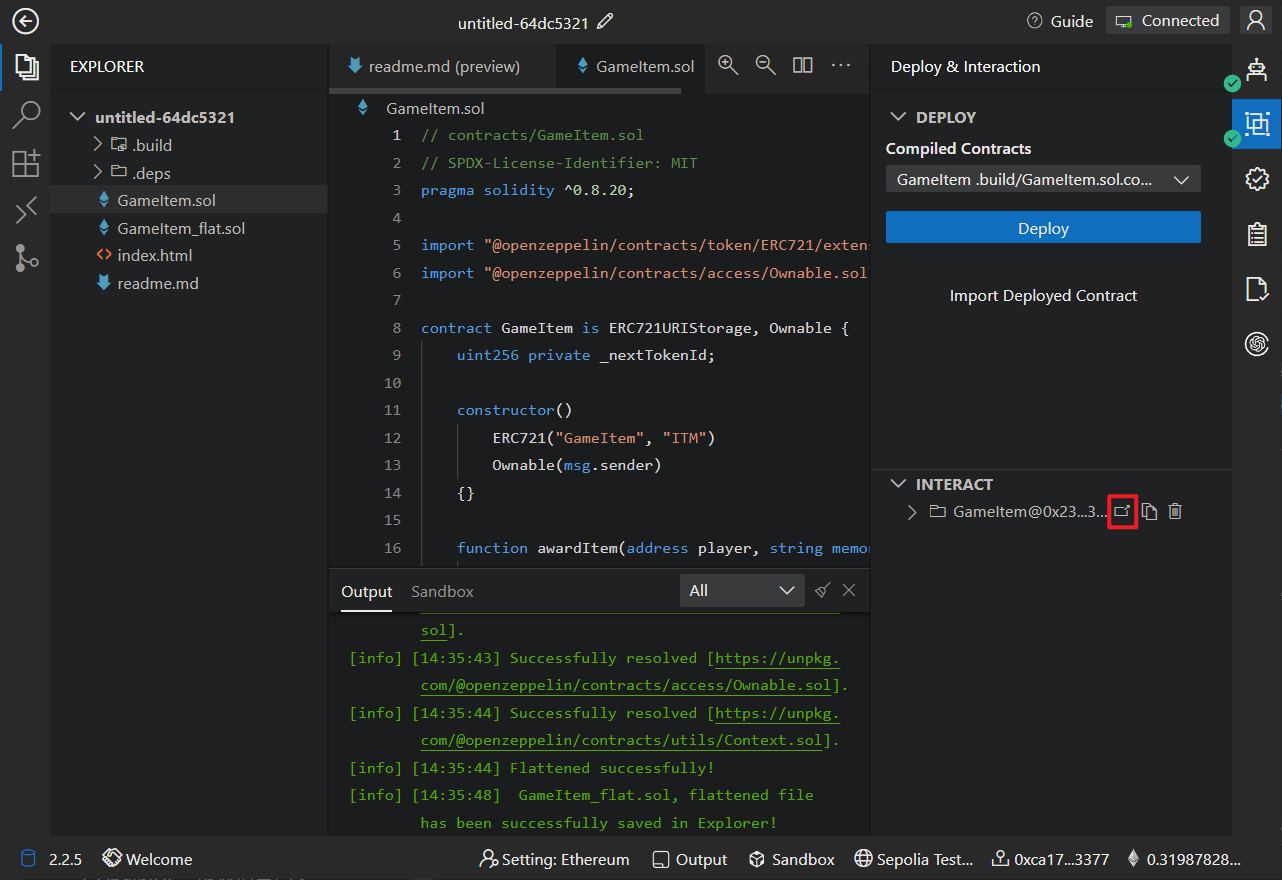Click the zoom in magnifier icon

728,65
